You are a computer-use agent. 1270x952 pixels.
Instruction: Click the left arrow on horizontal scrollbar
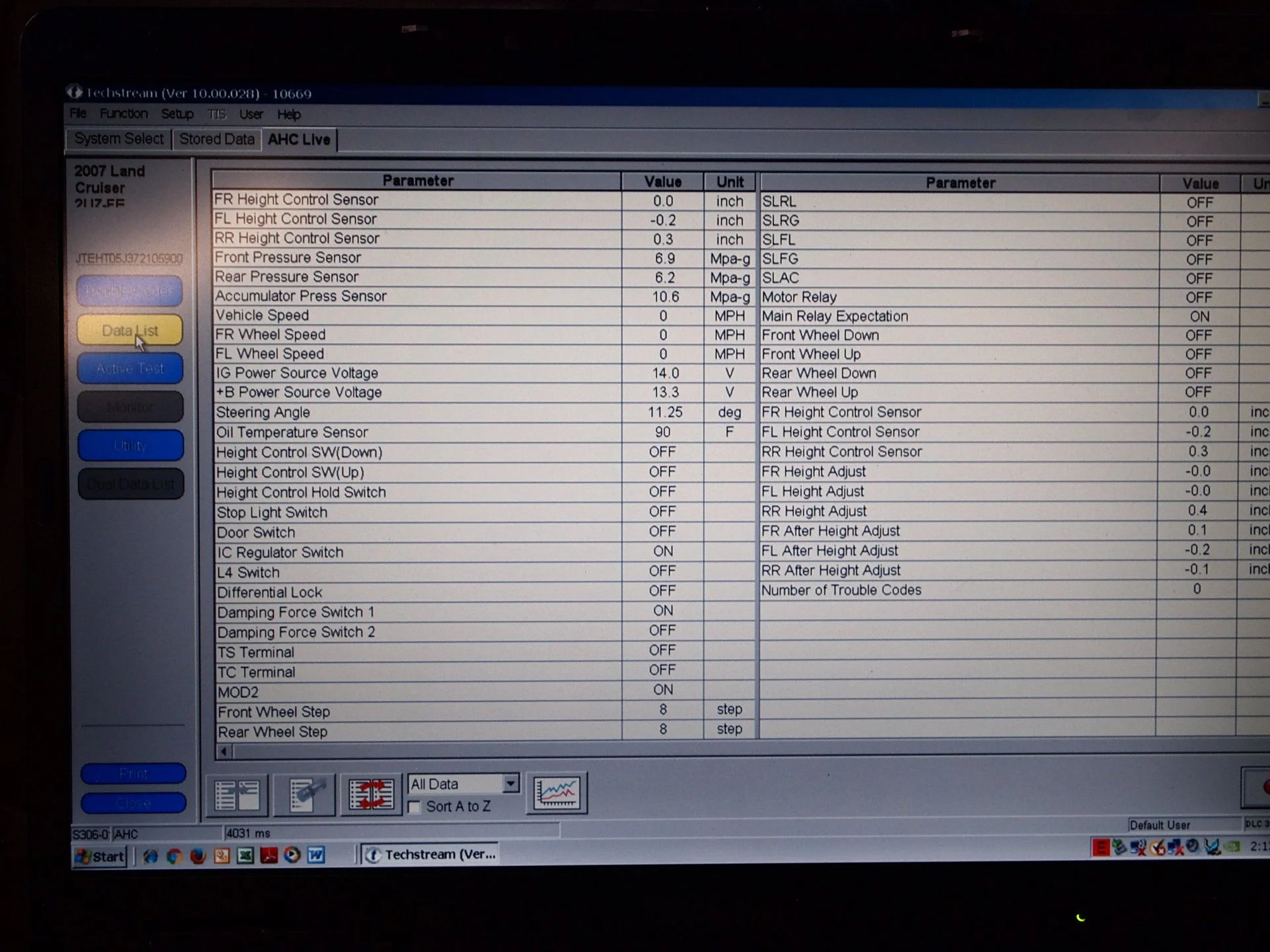pyautogui.click(x=224, y=752)
